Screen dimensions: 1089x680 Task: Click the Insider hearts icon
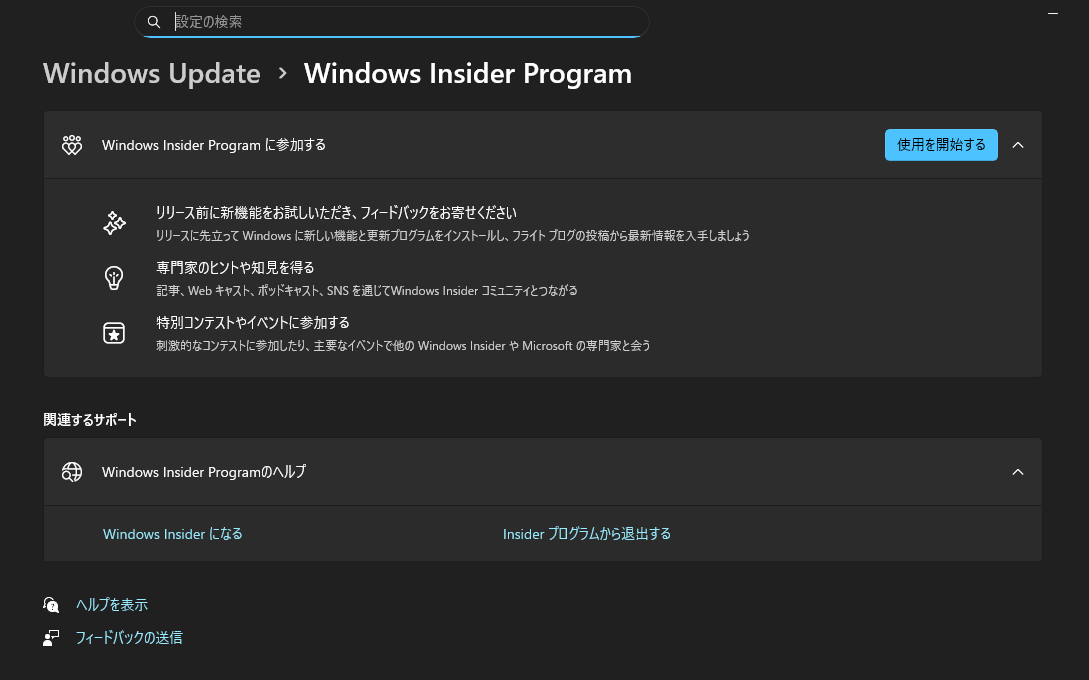(x=72, y=145)
